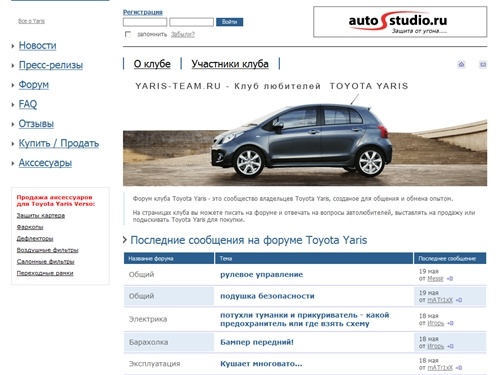
Task: Open Отзывы in the side menu
Action: point(36,124)
